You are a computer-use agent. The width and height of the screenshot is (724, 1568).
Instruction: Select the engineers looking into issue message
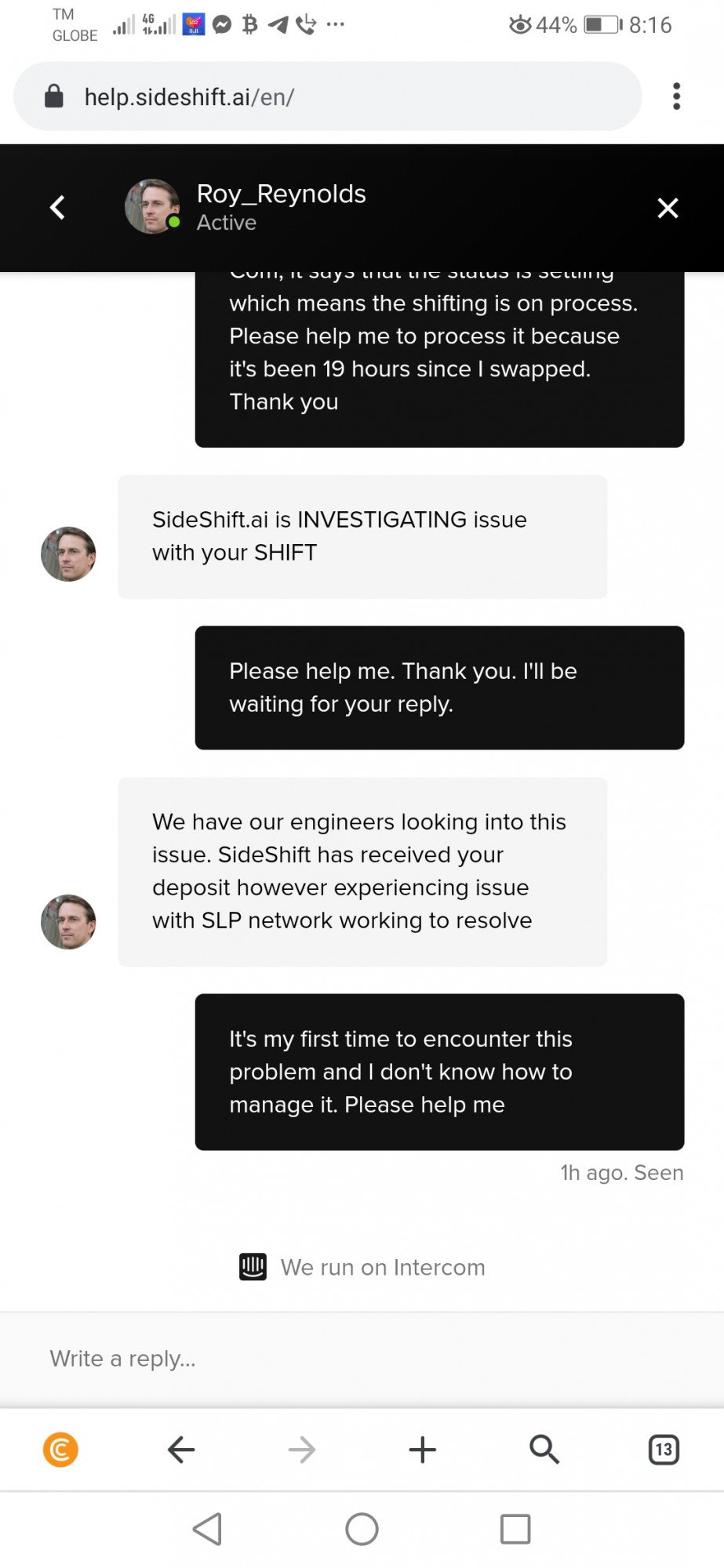click(362, 871)
